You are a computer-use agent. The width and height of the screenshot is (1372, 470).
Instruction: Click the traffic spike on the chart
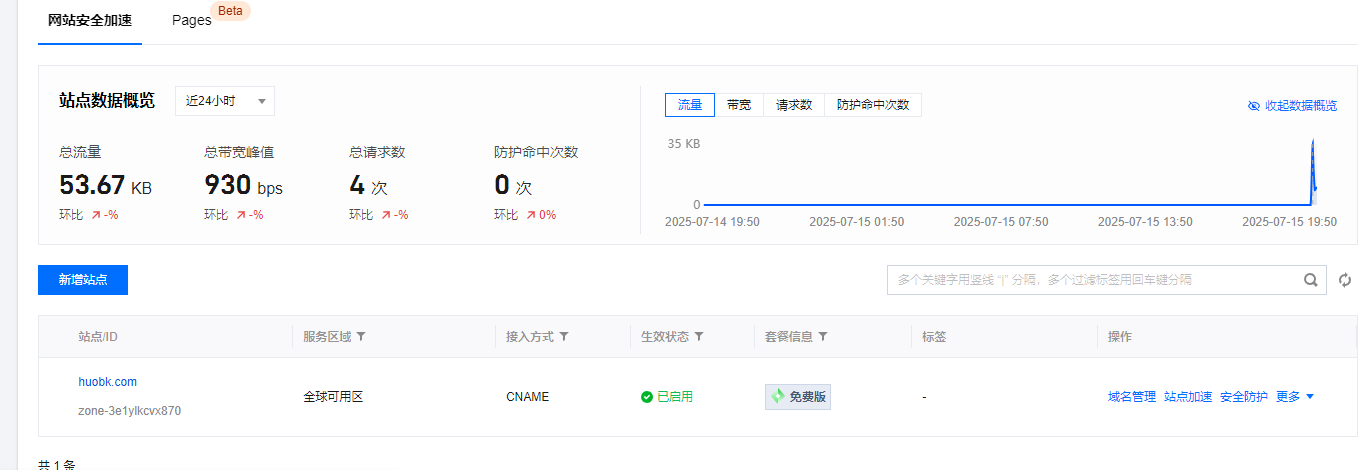[x=1313, y=170]
